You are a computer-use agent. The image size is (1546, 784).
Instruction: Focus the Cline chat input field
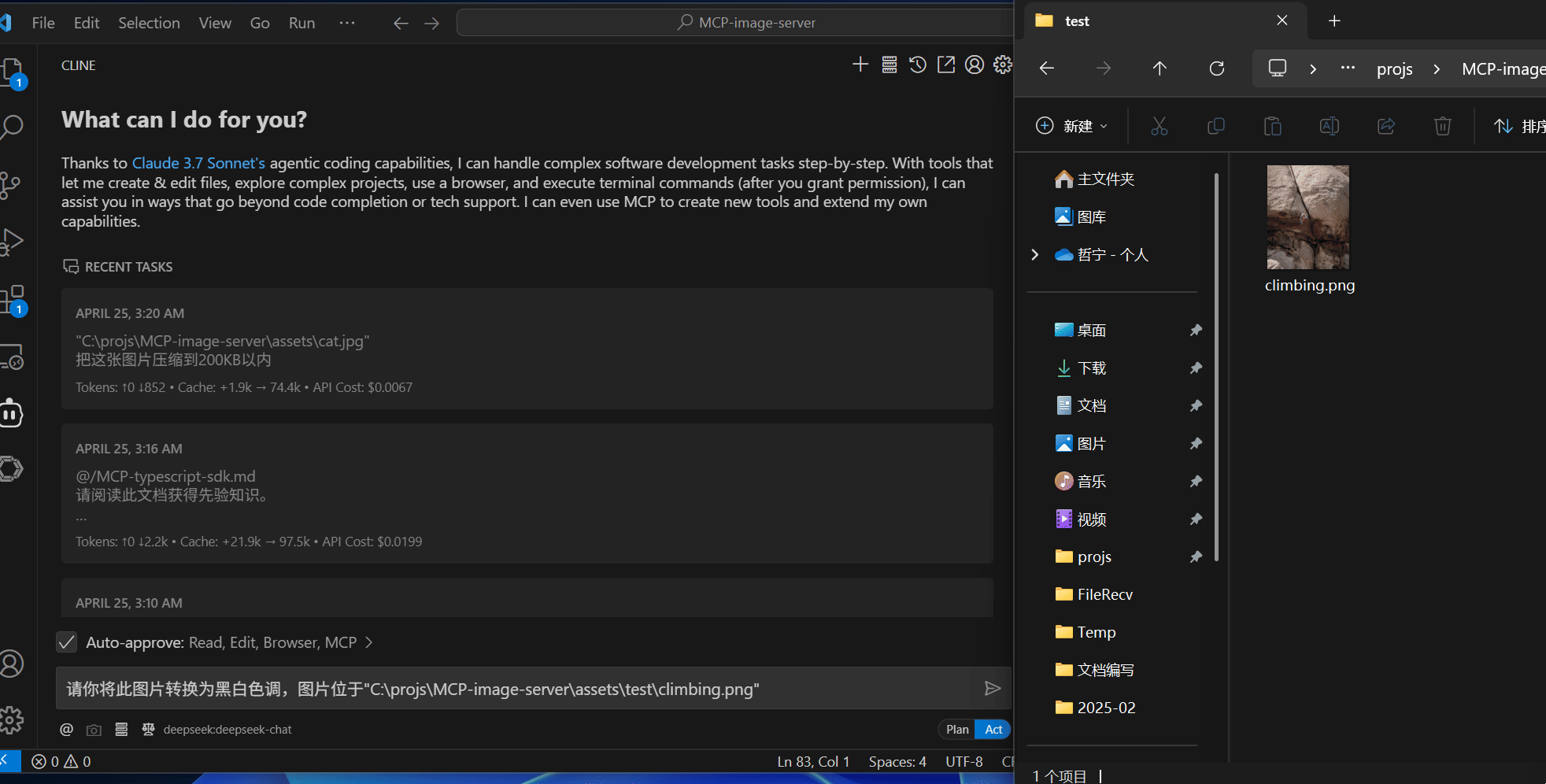click(520, 689)
